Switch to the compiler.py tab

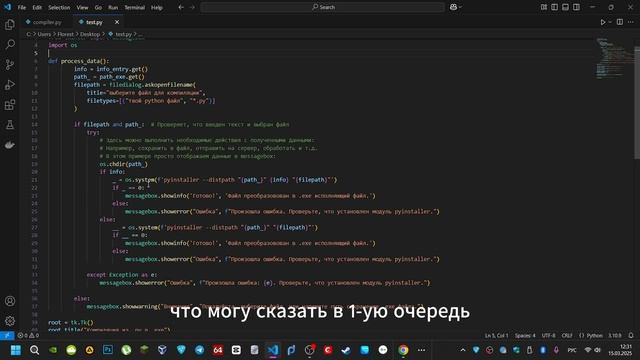[47, 22]
